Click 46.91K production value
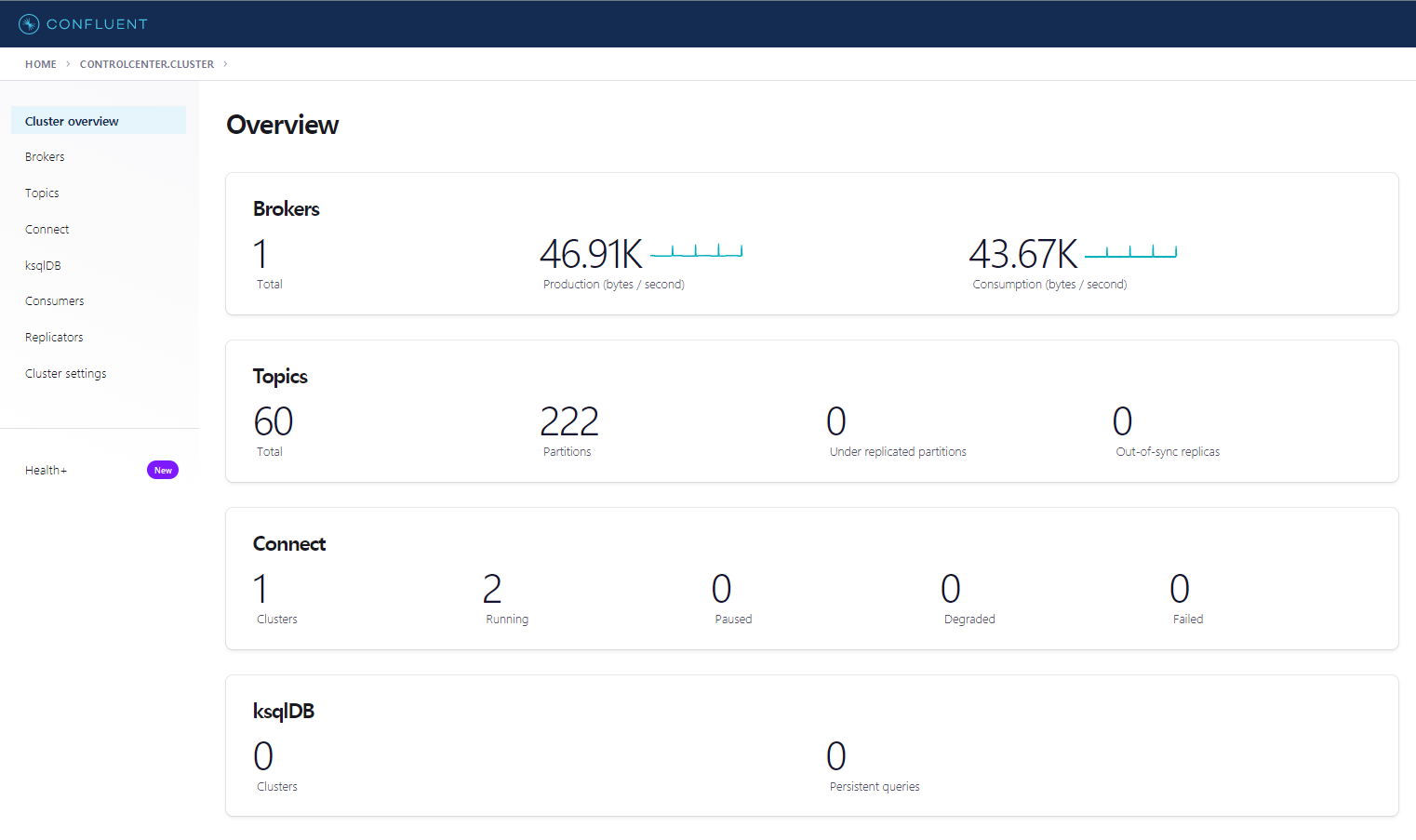 tap(592, 254)
